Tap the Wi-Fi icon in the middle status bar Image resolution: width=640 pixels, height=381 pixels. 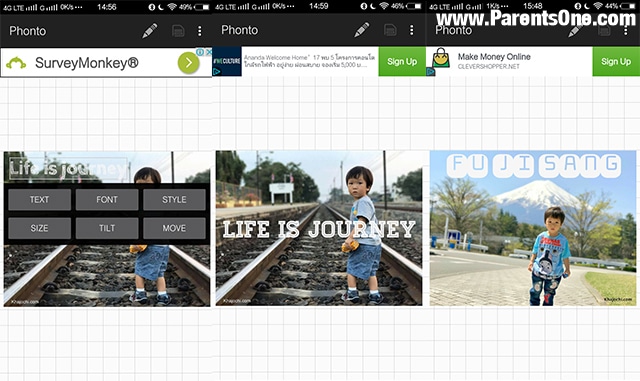pos(384,6)
